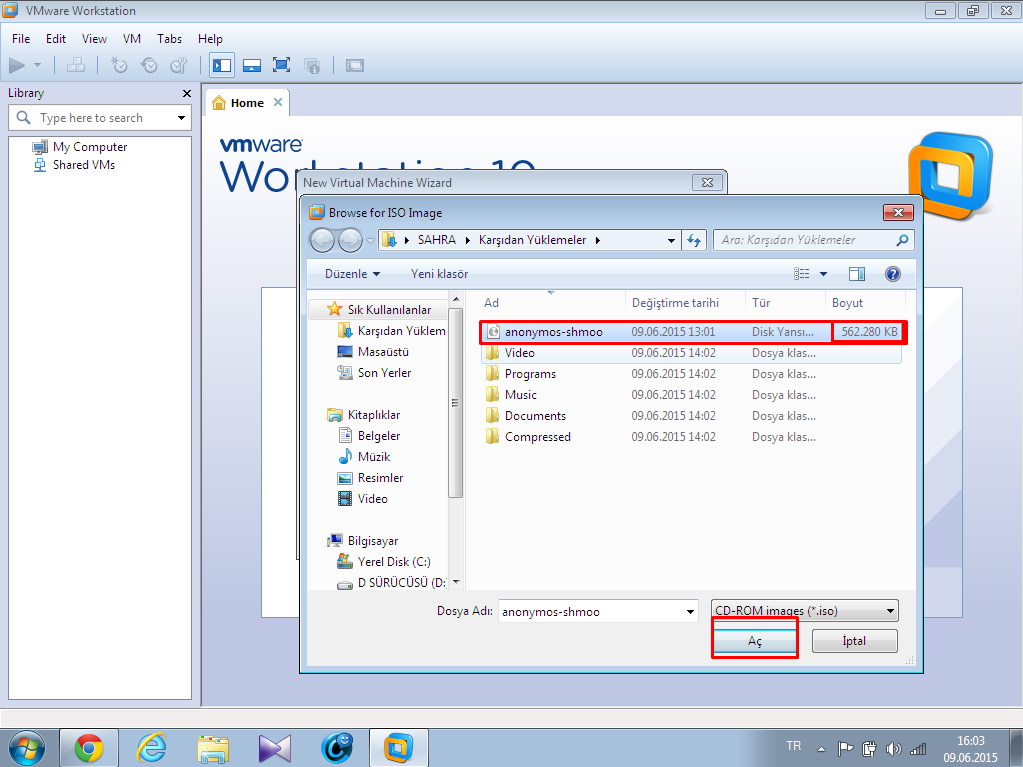
Task: Open the Help menu
Action: pyautogui.click(x=210, y=39)
